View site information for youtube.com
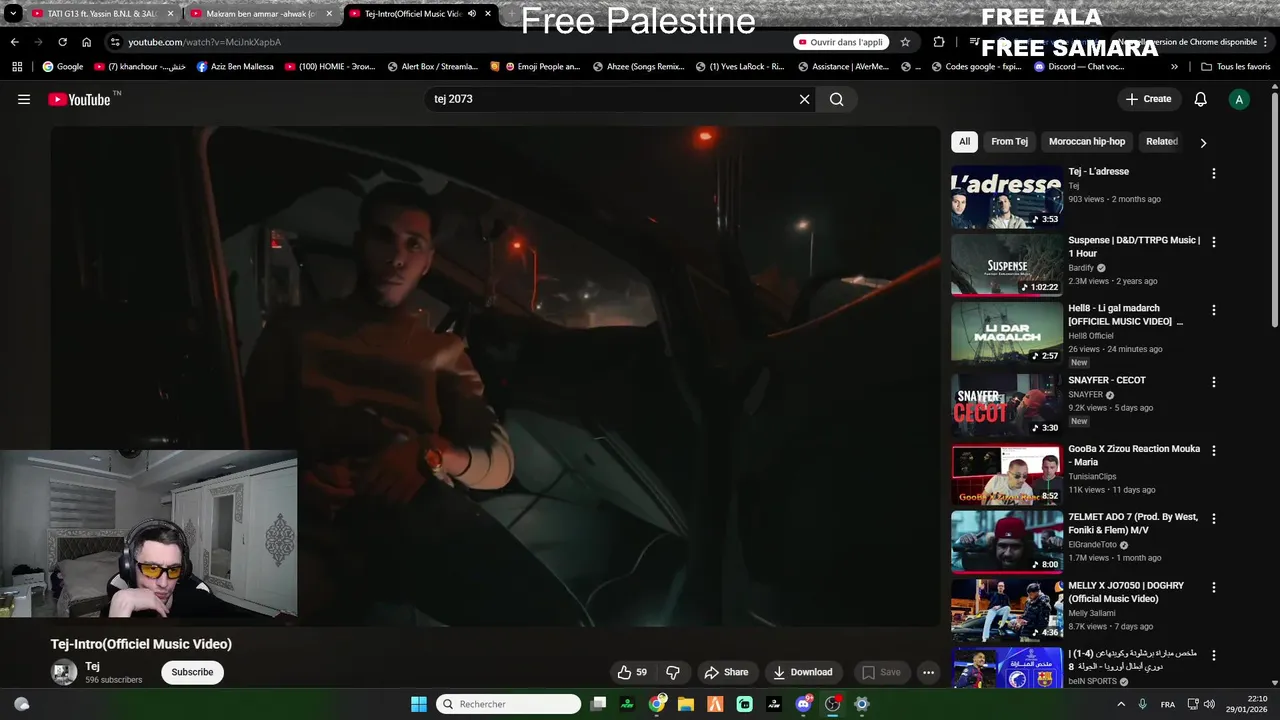The width and height of the screenshot is (1280, 720). (116, 42)
